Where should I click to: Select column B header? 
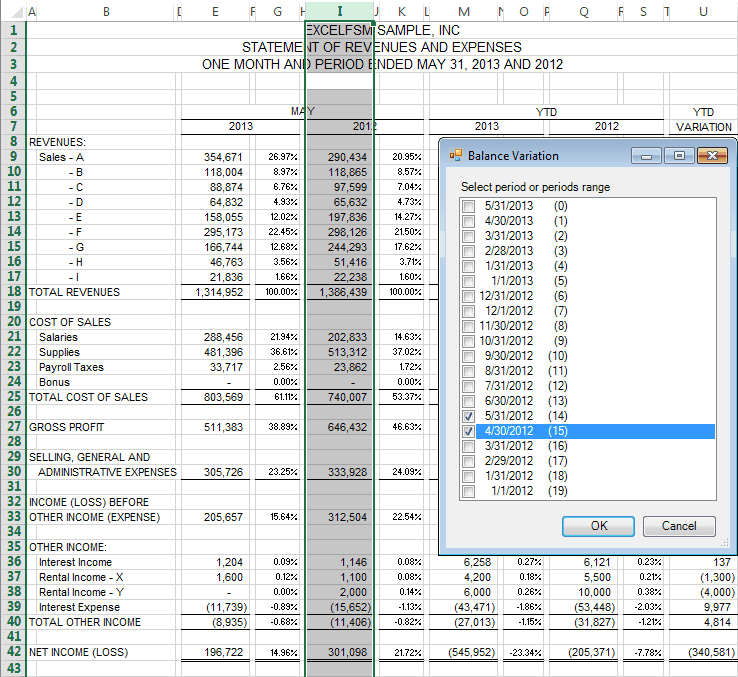106,12
